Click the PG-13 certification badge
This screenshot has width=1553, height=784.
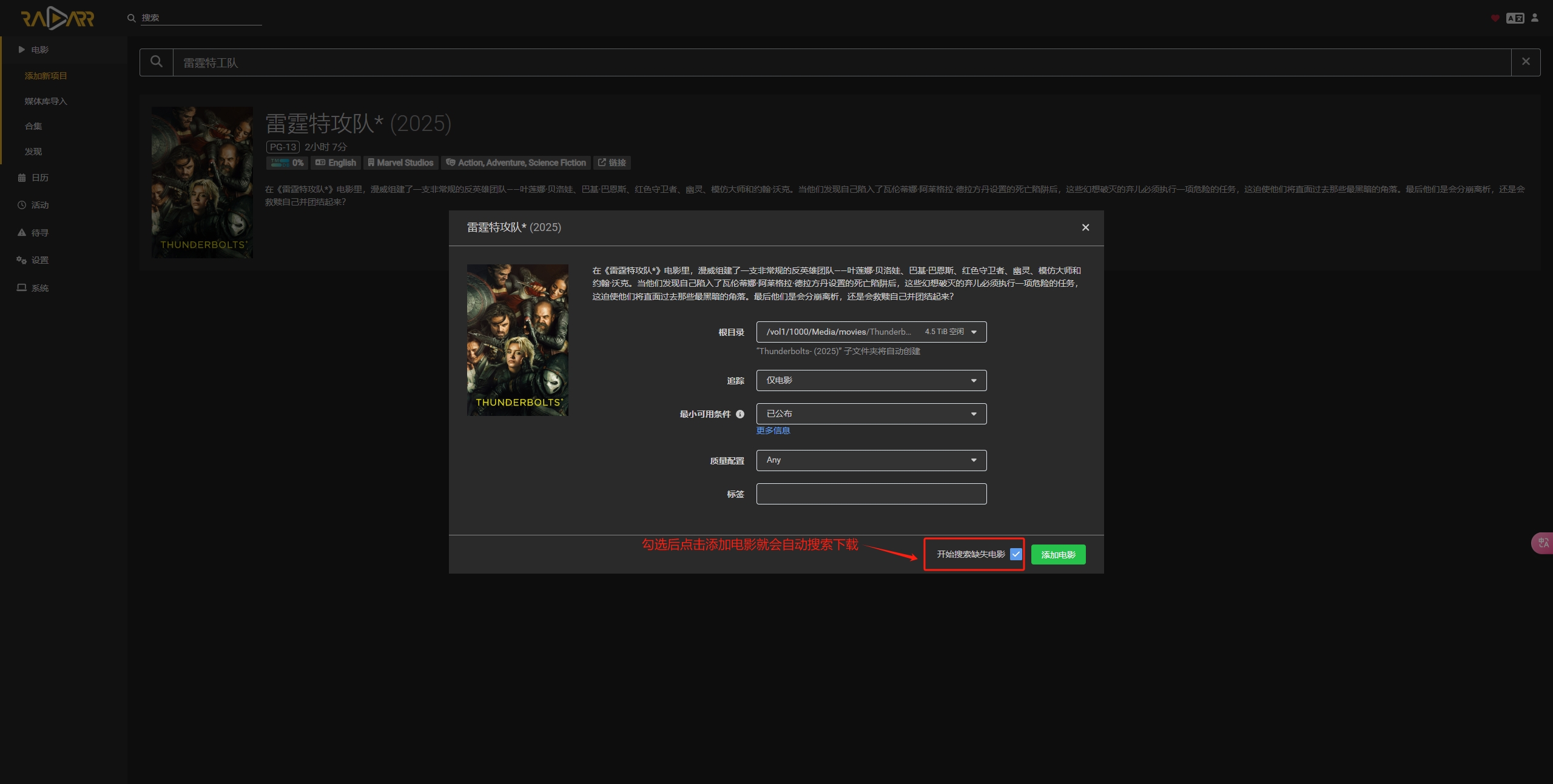pos(283,147)
